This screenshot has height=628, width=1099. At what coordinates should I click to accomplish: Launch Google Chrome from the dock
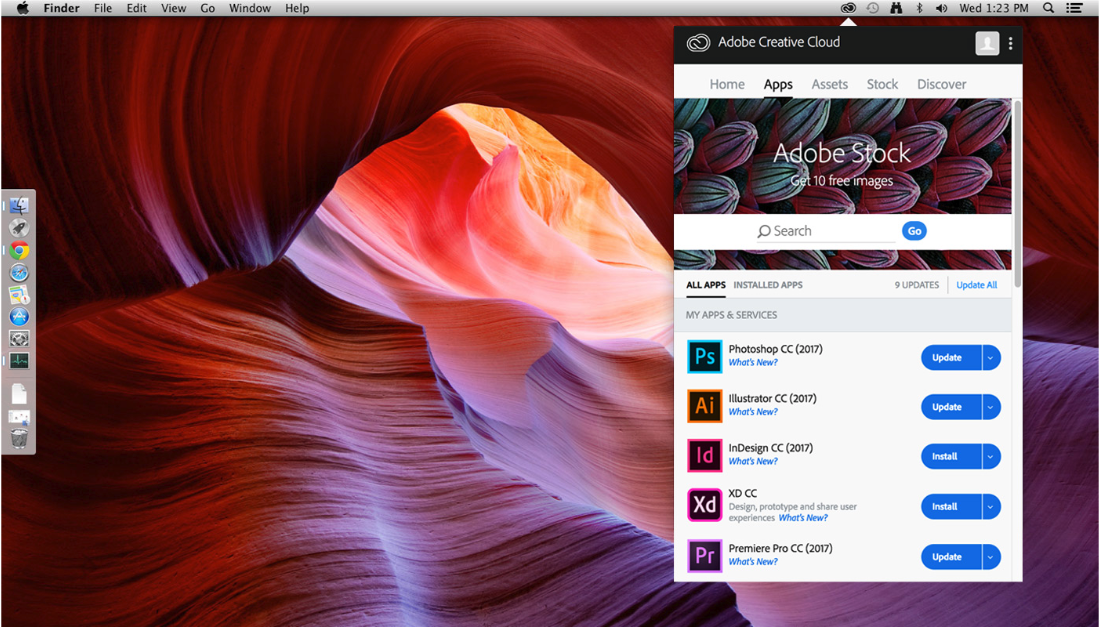(19, 251)
